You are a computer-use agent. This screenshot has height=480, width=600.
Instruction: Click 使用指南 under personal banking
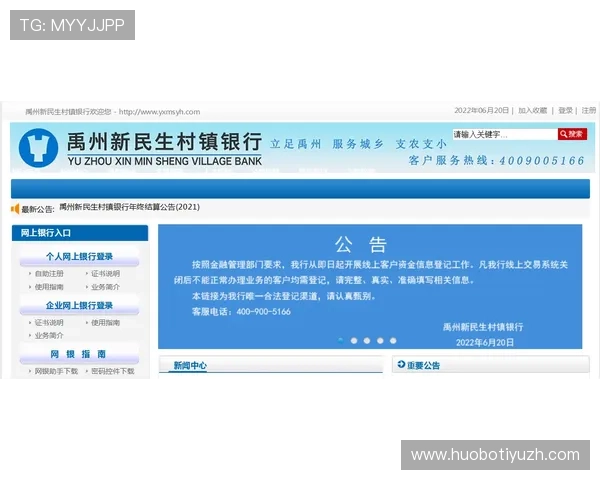[x=49, y=287]
